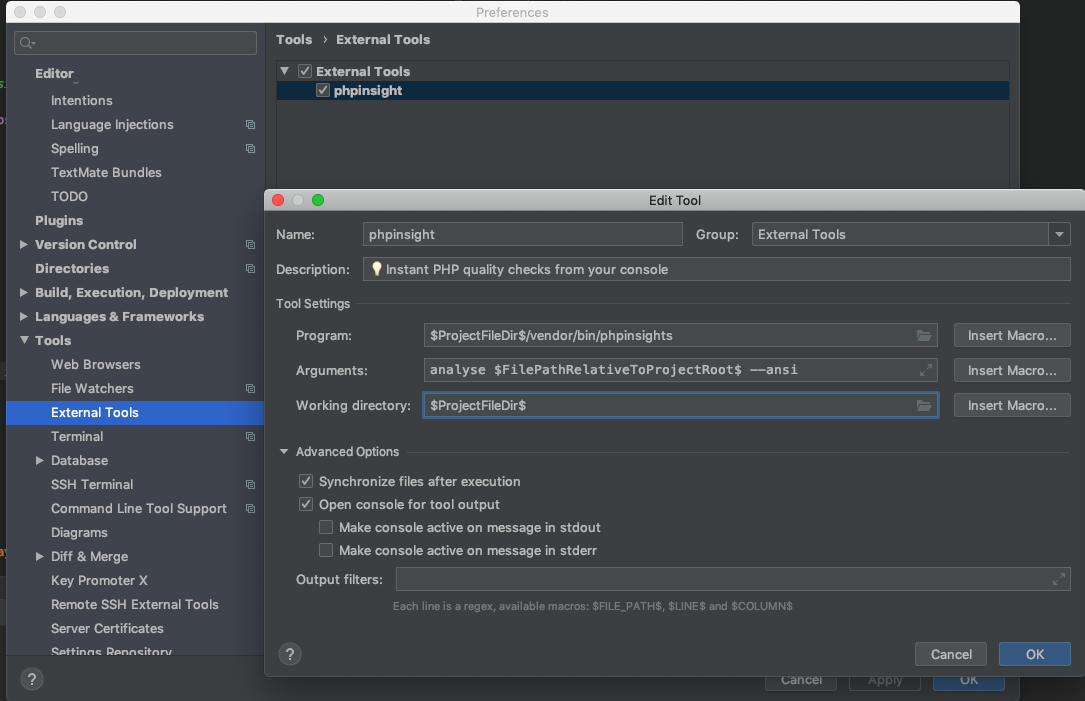This screenshot has height=701, width=1085.
Task: Close the Edit Tool dialog window
Action: [x=278, y=200]
